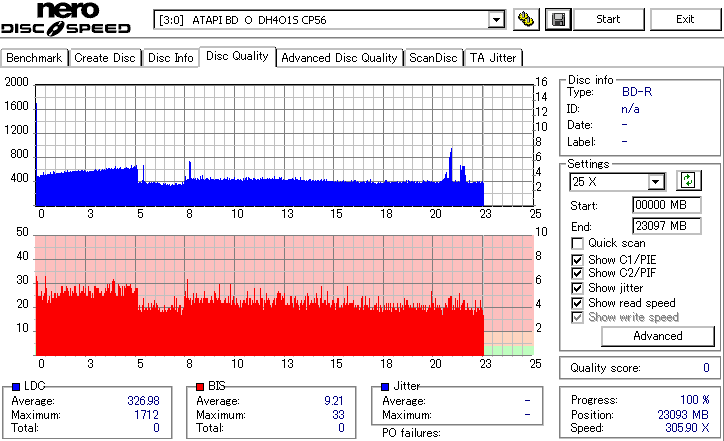Click the Speed value 305.90 X

[687, 428]
